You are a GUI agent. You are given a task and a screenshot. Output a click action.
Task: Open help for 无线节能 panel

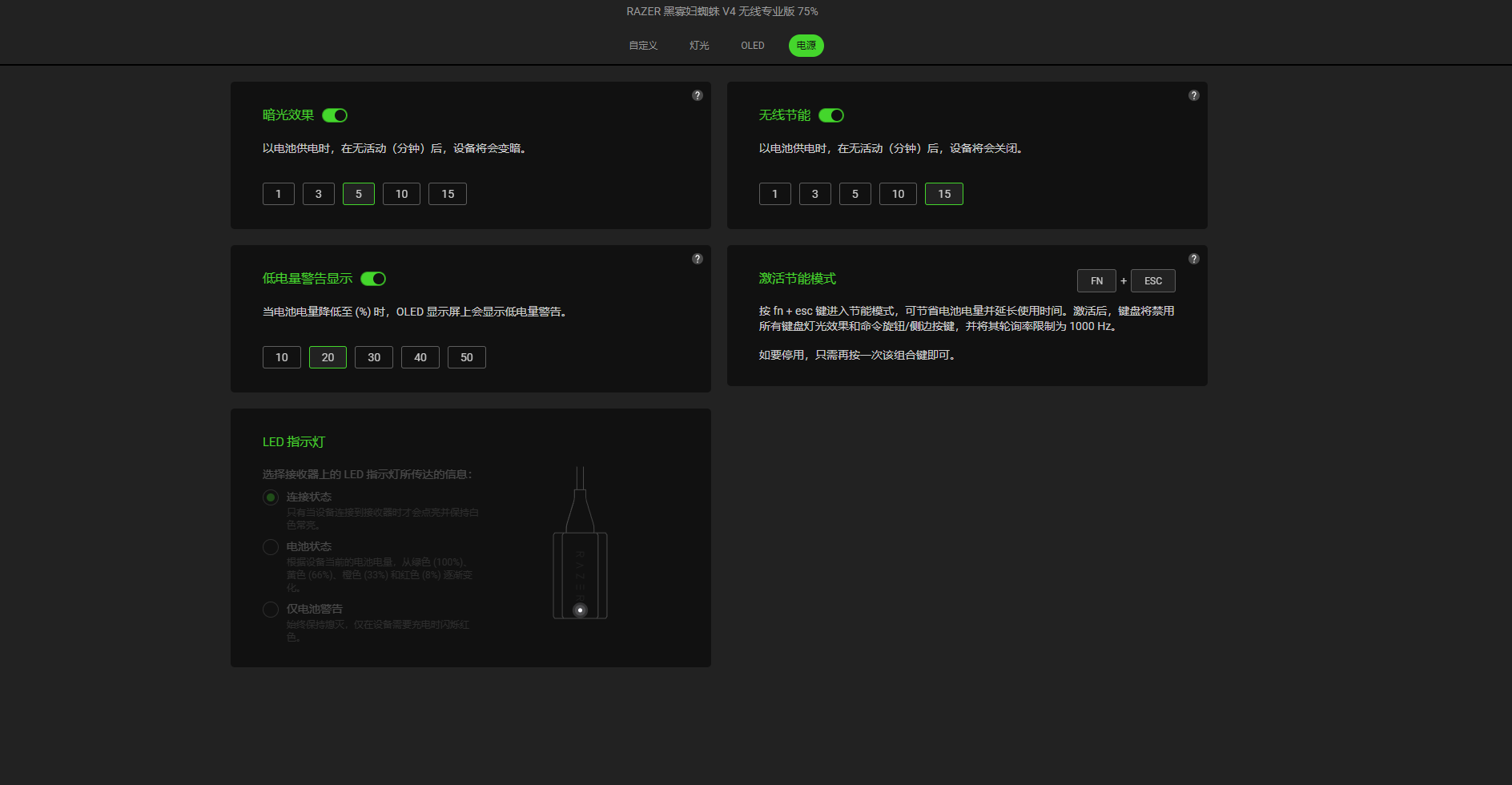[1194, 95]
